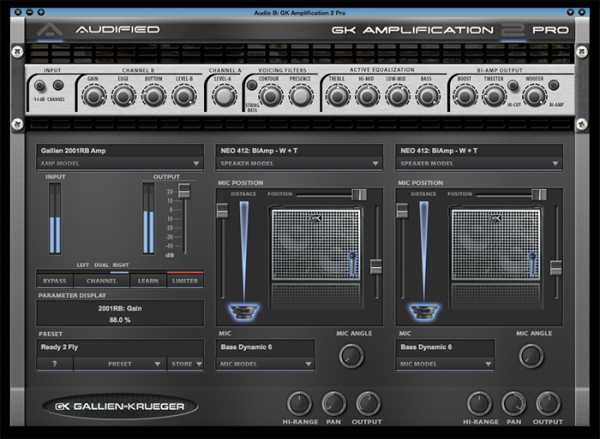Click the second cabinet's Hi-Range knob
The width and height of the screenshot is (600, 439).
[479, 403]
